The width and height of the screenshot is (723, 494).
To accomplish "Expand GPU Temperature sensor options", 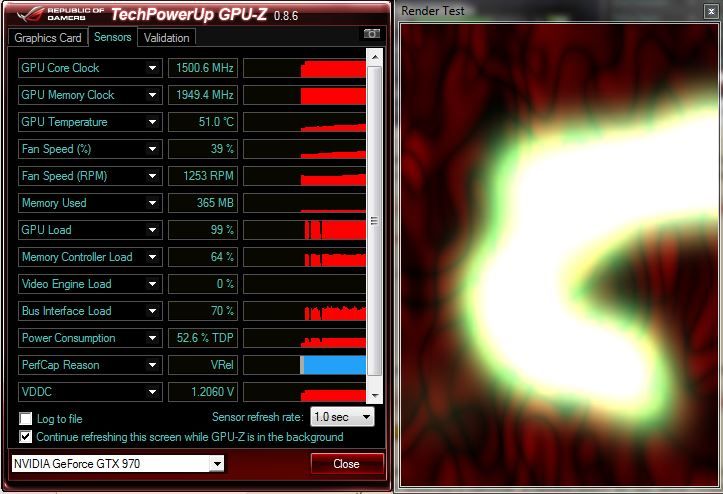I will pos(152,122).
